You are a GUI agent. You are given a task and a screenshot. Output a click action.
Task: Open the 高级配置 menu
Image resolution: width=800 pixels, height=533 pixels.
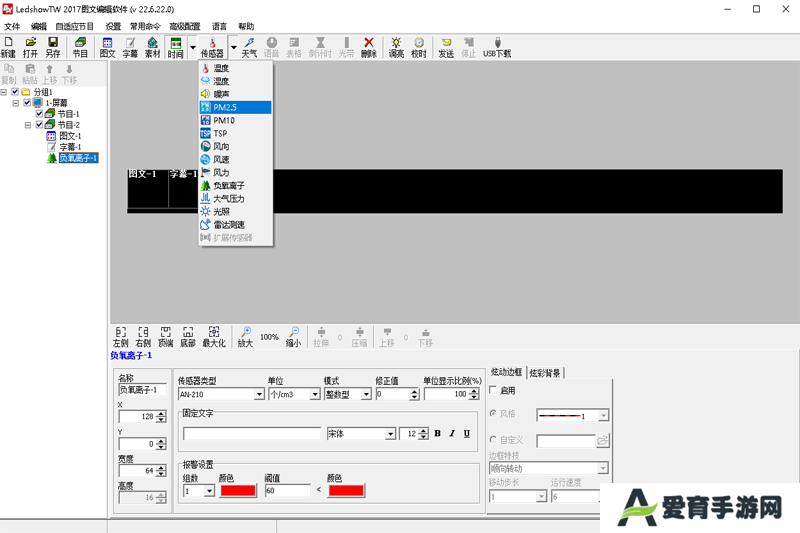tap(185, 26)
